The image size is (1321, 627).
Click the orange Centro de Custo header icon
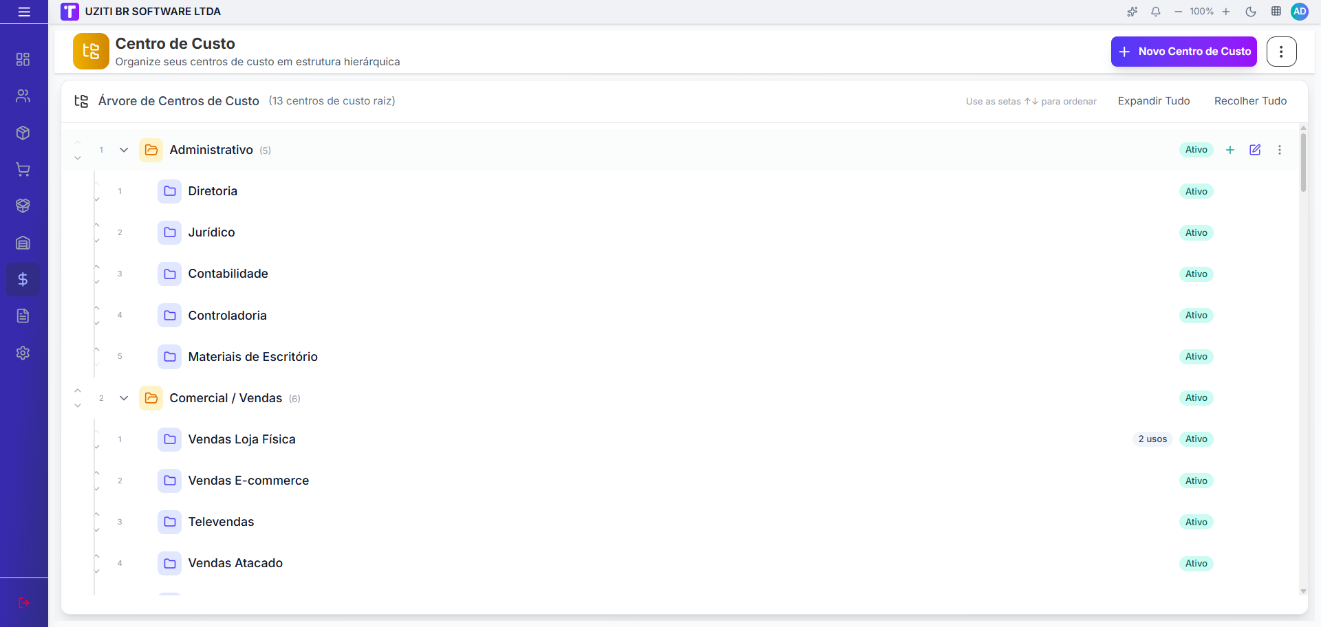[91, 51]
